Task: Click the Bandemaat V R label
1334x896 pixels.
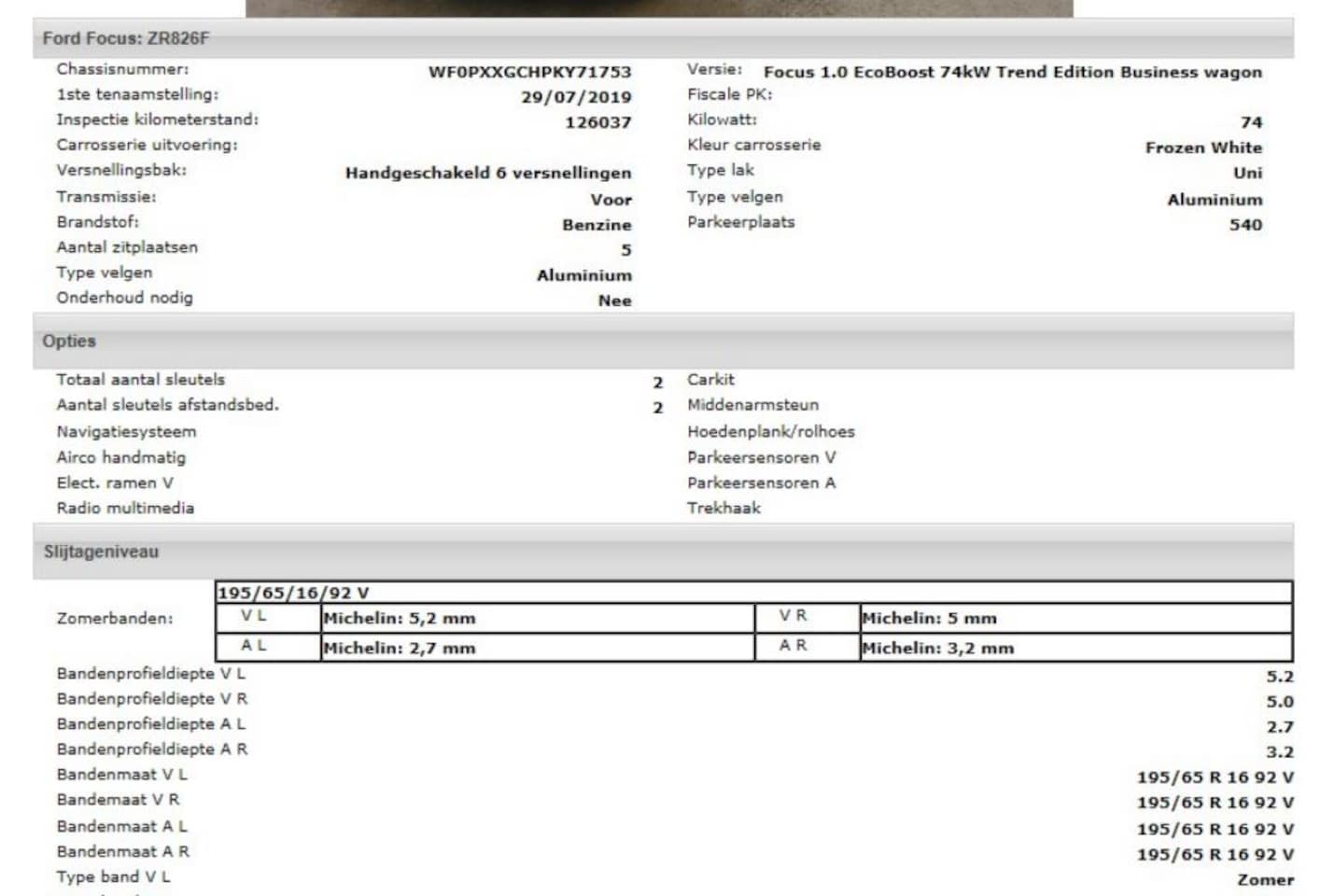Action: click(x=118, y=799)
